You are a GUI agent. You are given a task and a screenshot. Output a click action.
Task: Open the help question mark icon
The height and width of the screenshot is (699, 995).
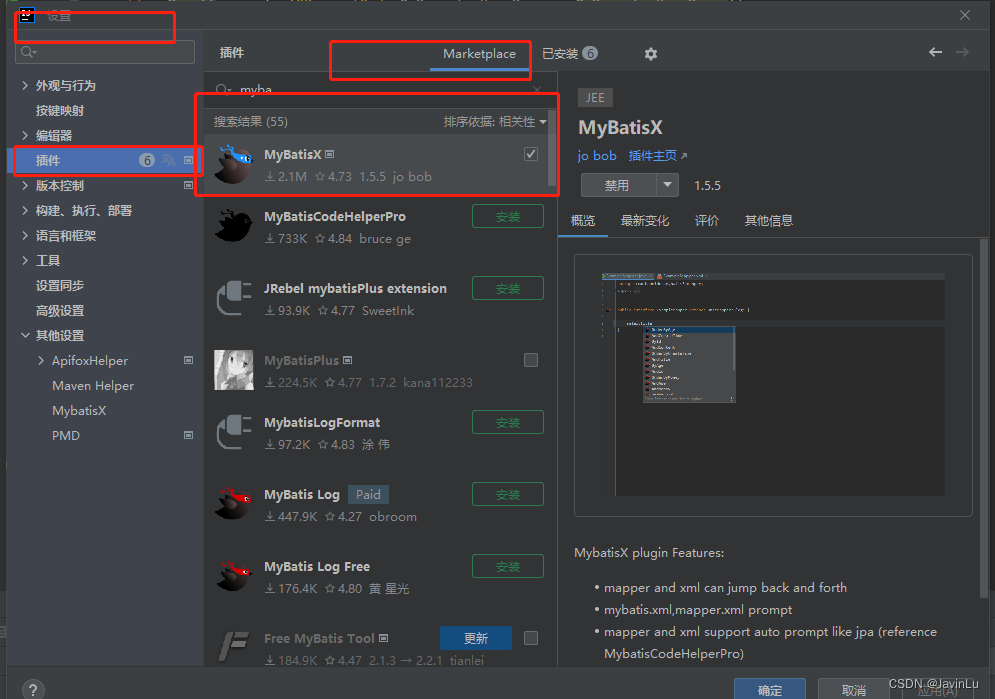click(x=33, y=689)
